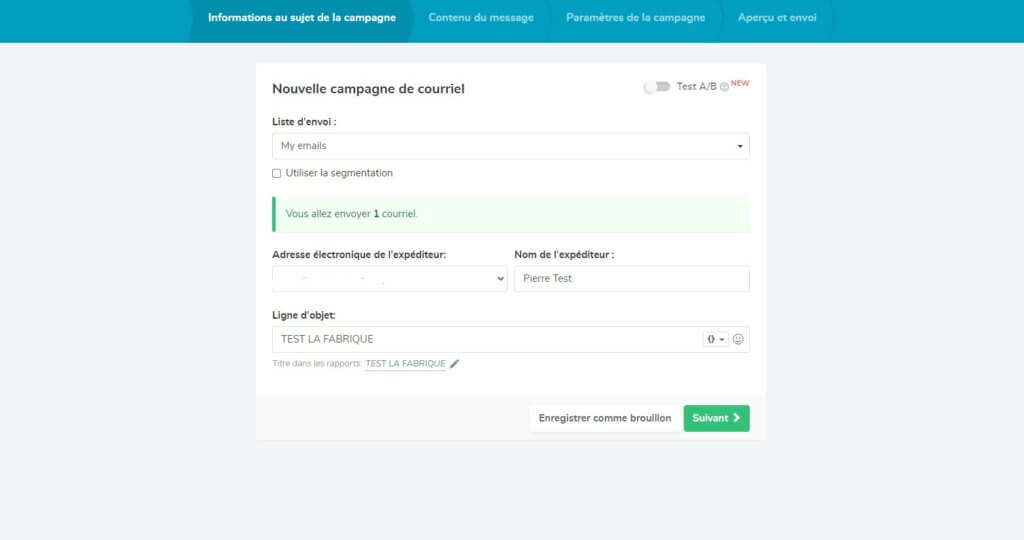Click 'Enregistrer comme brouillon' button

604,418
